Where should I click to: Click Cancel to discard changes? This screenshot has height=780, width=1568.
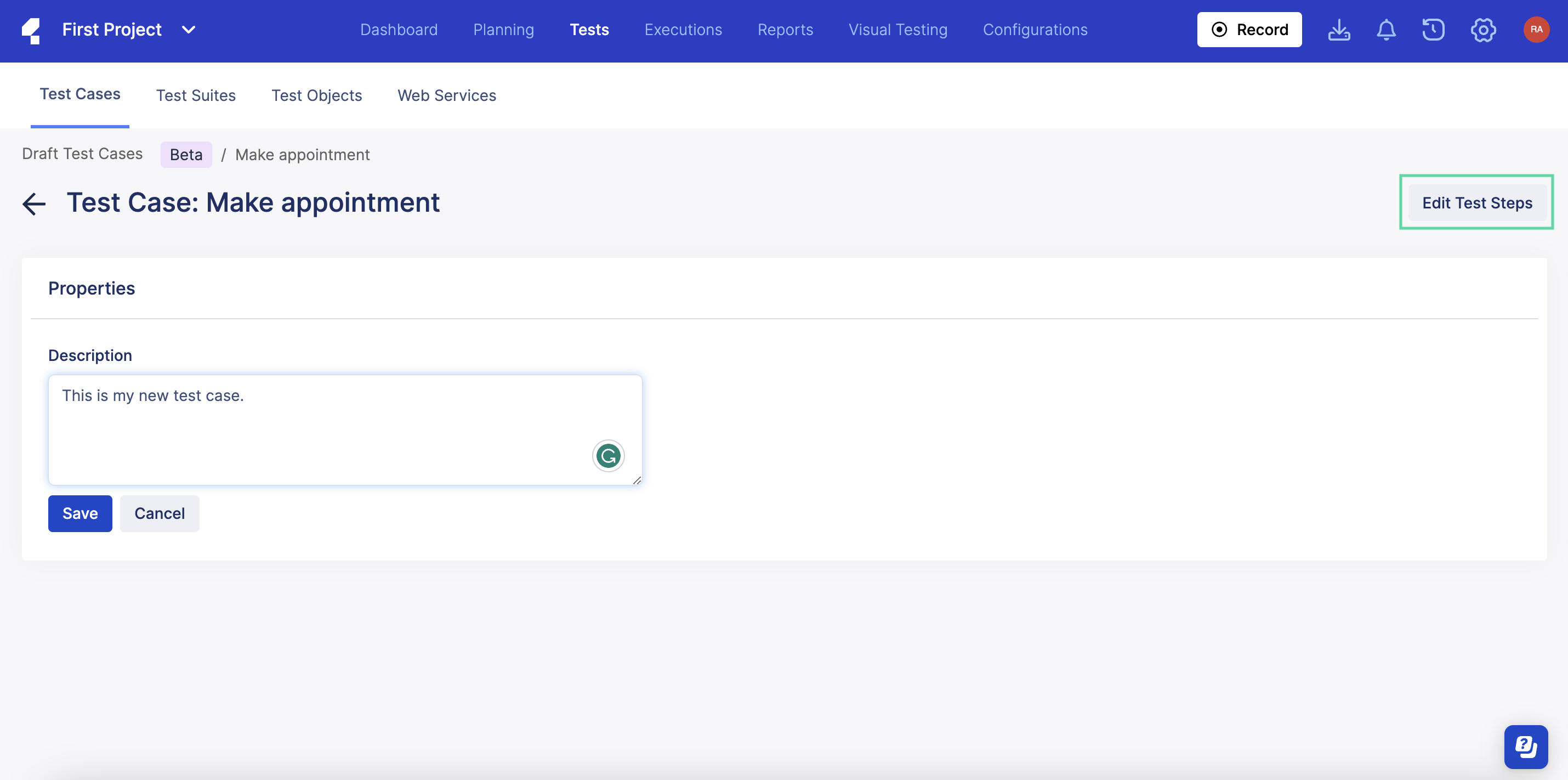160,513
